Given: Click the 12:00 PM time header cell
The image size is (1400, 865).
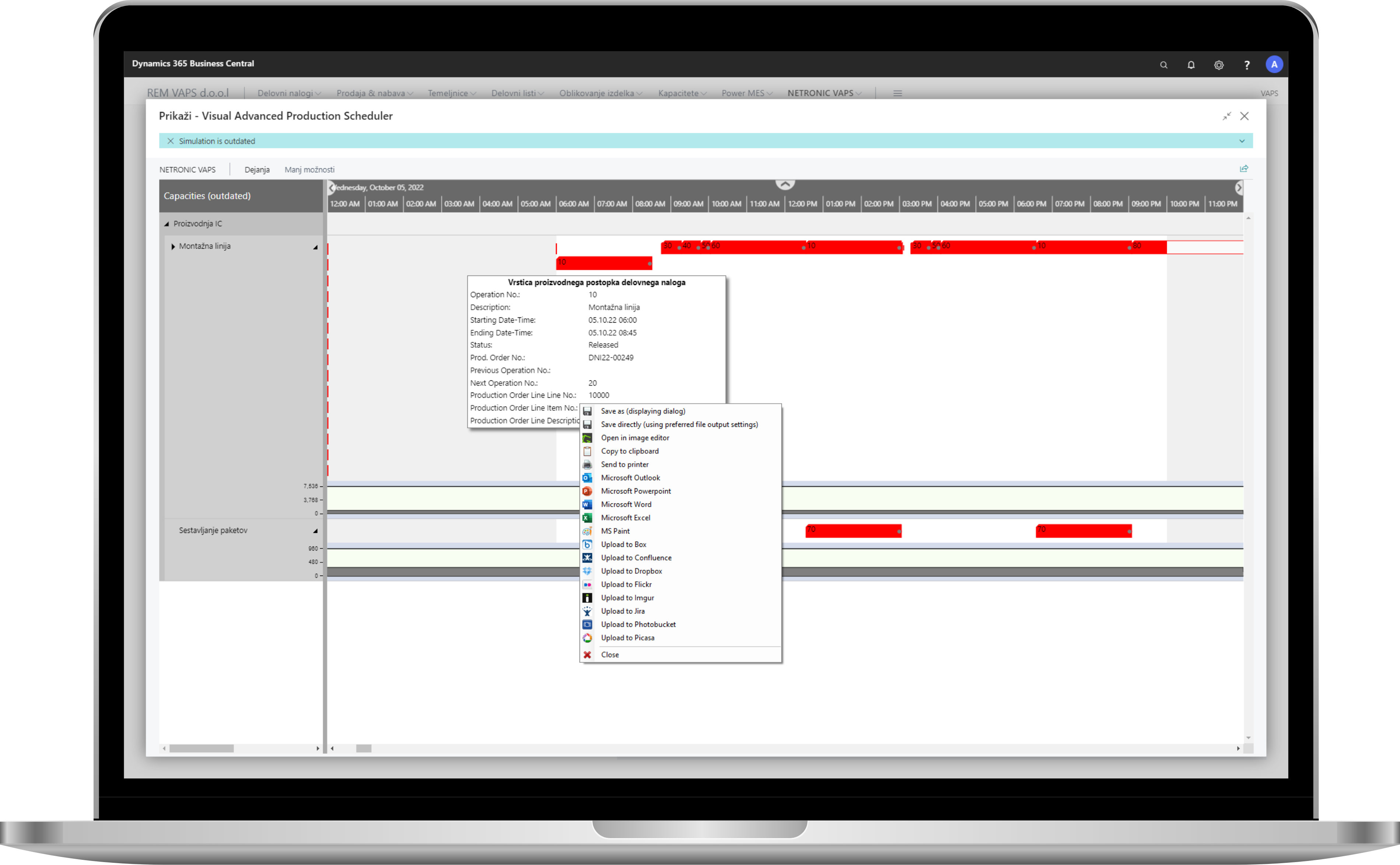Looking at the screenshot, I should [x=803, y=204].
